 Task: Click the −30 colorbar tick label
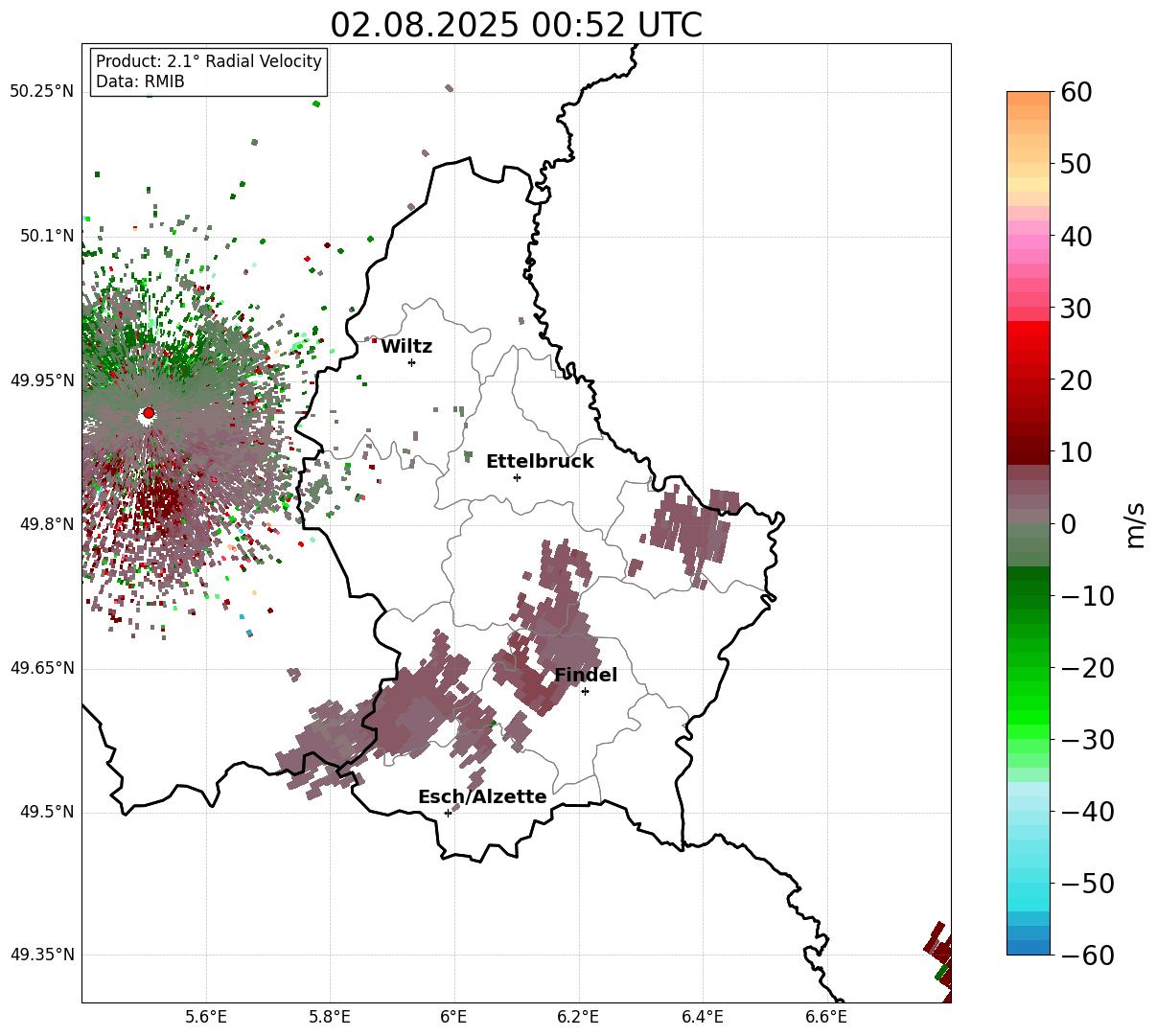point(1087,740)
